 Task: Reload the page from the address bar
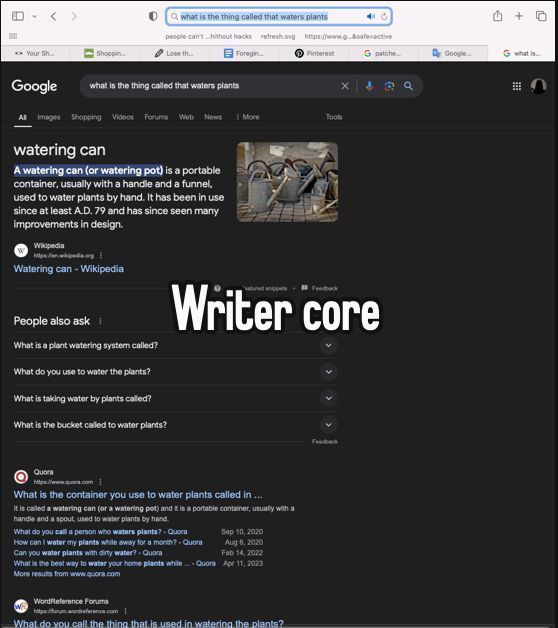(x=384, y=16)
